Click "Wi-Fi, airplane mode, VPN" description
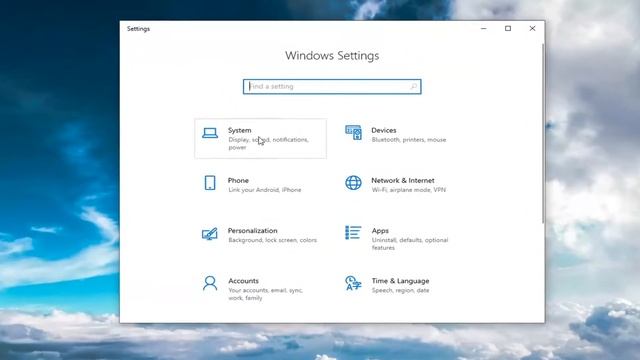 coord(409,190)
